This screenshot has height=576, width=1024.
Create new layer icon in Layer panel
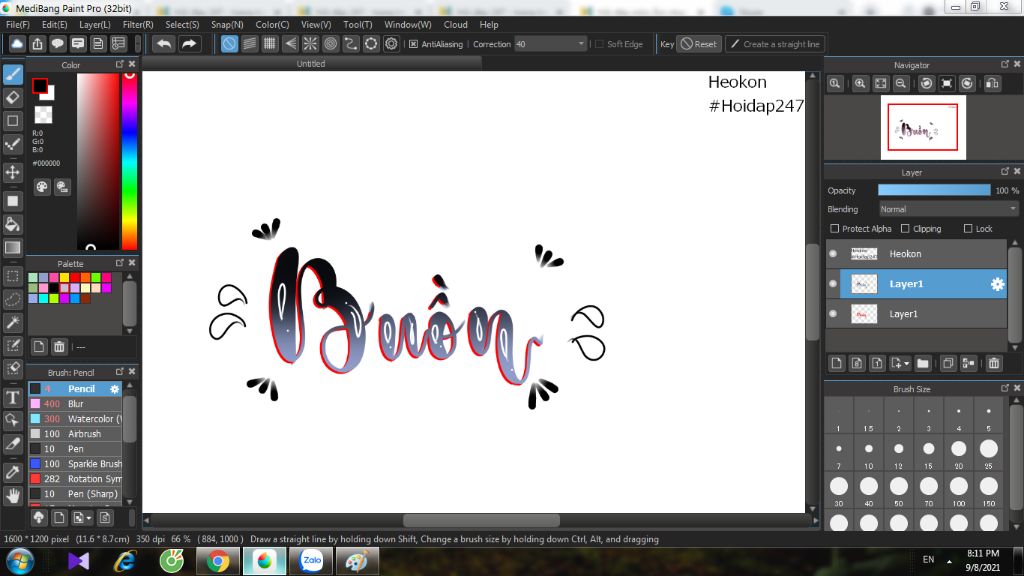836,363
